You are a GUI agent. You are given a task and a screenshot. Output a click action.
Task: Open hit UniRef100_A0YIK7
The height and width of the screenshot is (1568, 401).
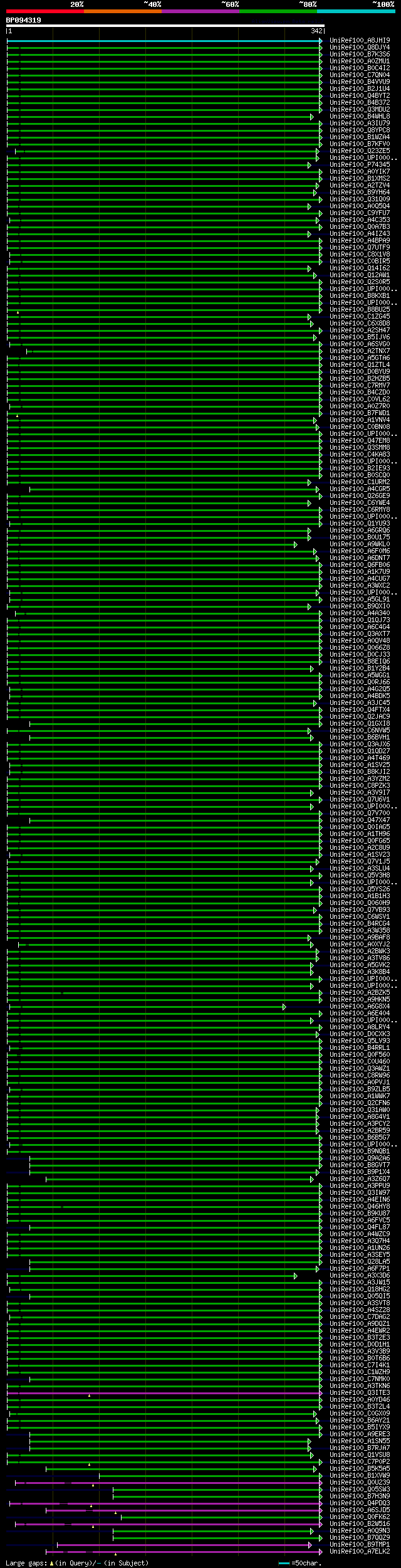[x=360, y=172]
